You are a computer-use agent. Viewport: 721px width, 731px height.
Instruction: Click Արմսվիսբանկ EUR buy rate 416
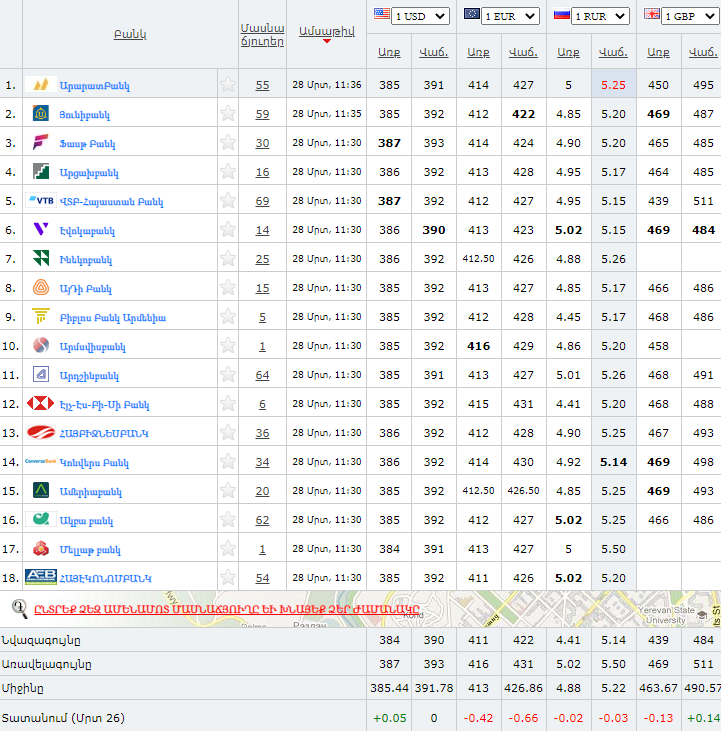(479, 346)
